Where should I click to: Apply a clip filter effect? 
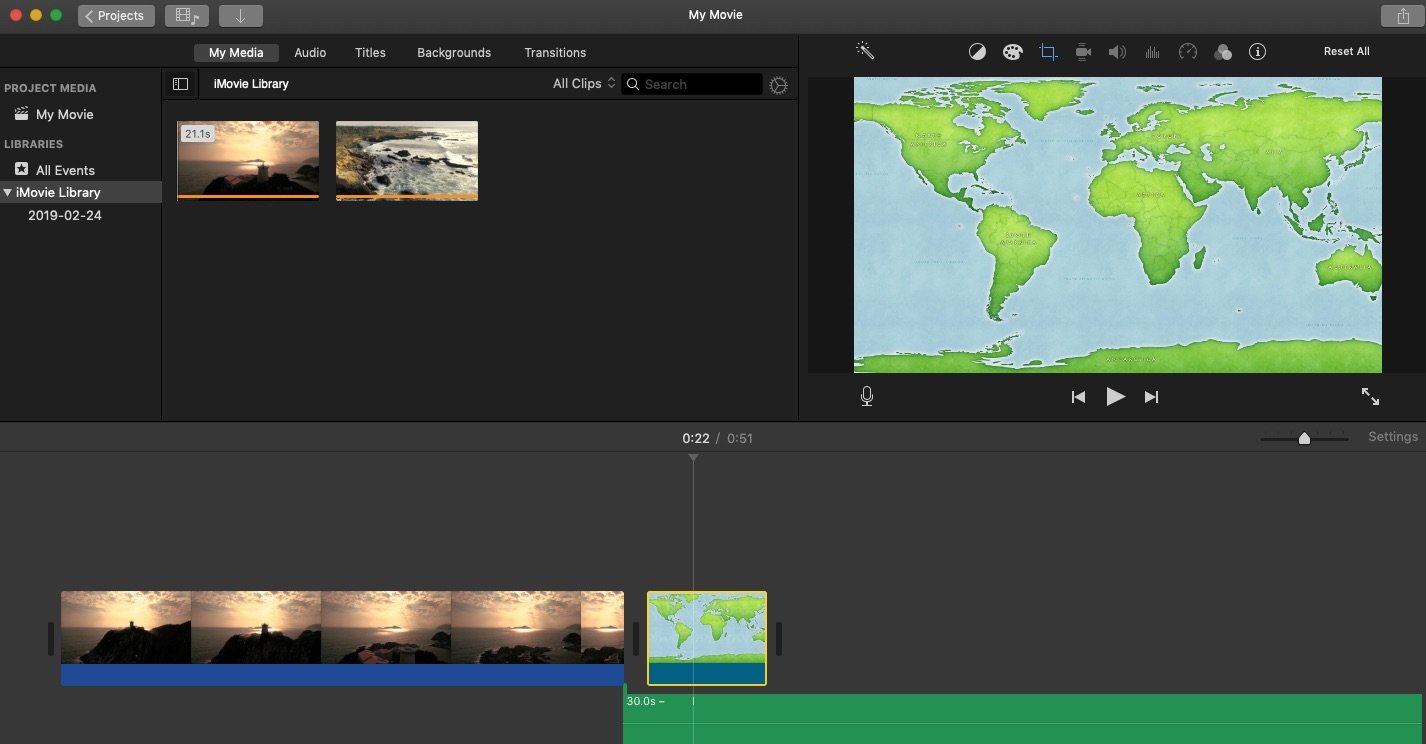(x=1223, y=51)
